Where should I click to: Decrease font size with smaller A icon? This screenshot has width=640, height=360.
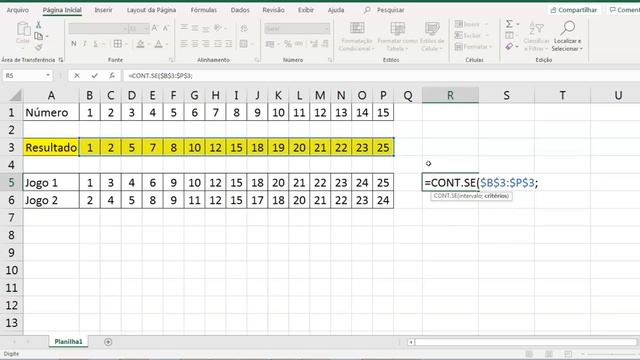click(x=165, y=28)
